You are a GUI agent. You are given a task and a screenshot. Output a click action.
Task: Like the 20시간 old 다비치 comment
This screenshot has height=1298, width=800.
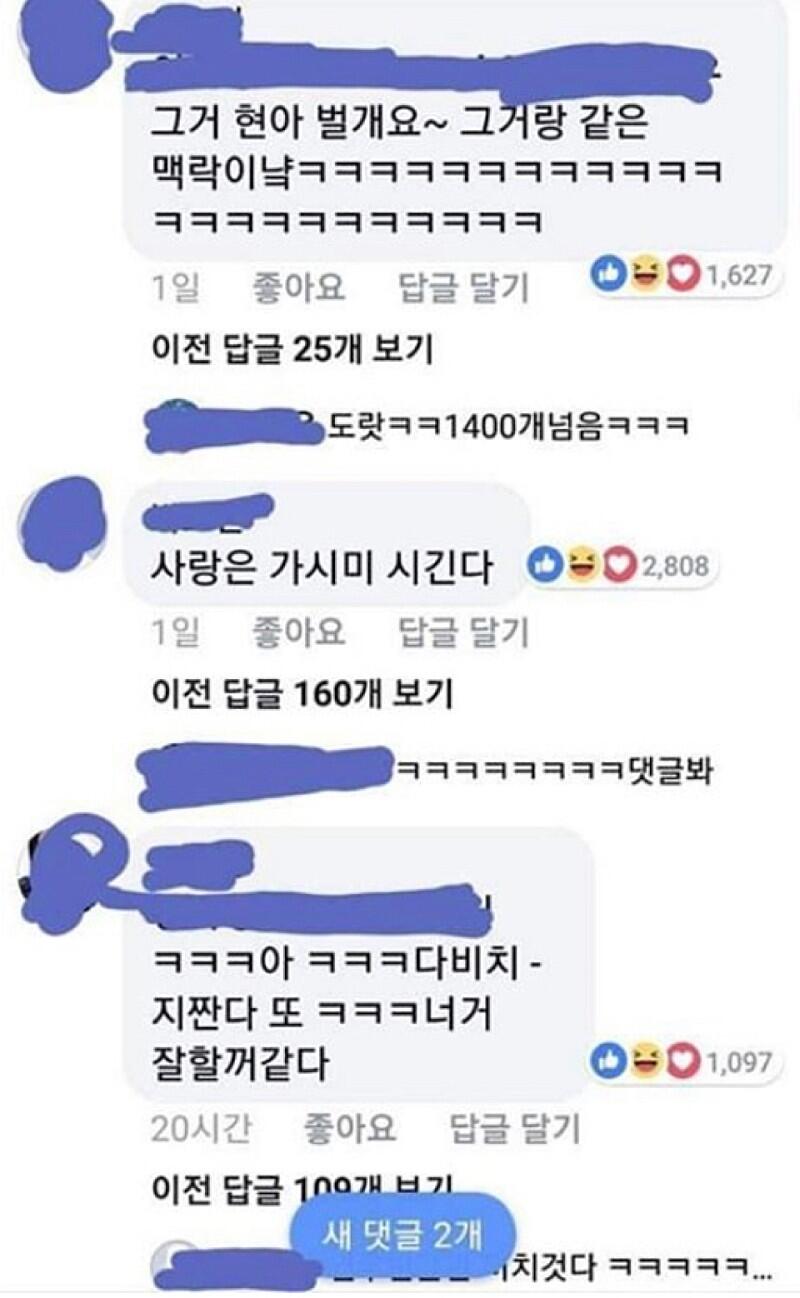(348, 1130)
